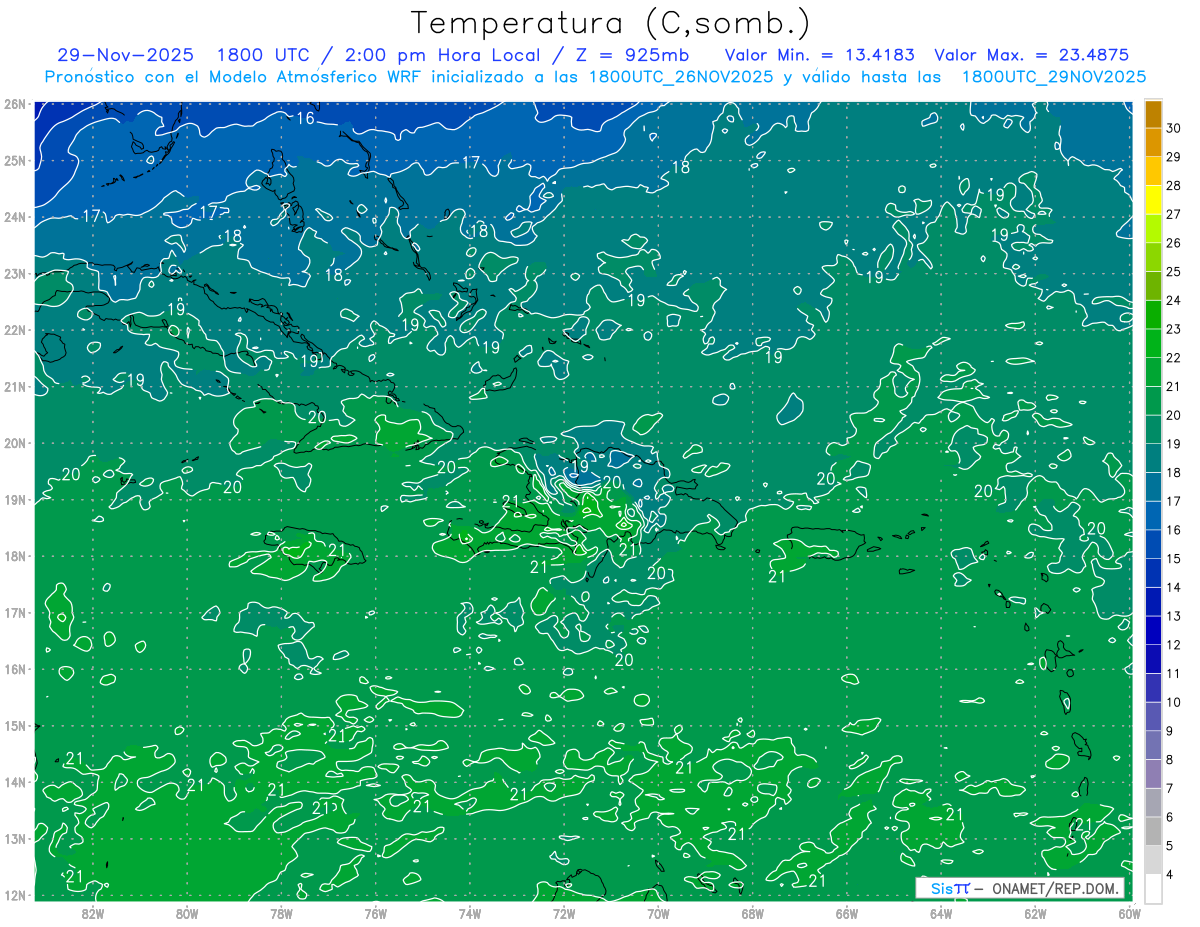
Task: Click the "15N" latitude axis label
Action: click(15, 726)
